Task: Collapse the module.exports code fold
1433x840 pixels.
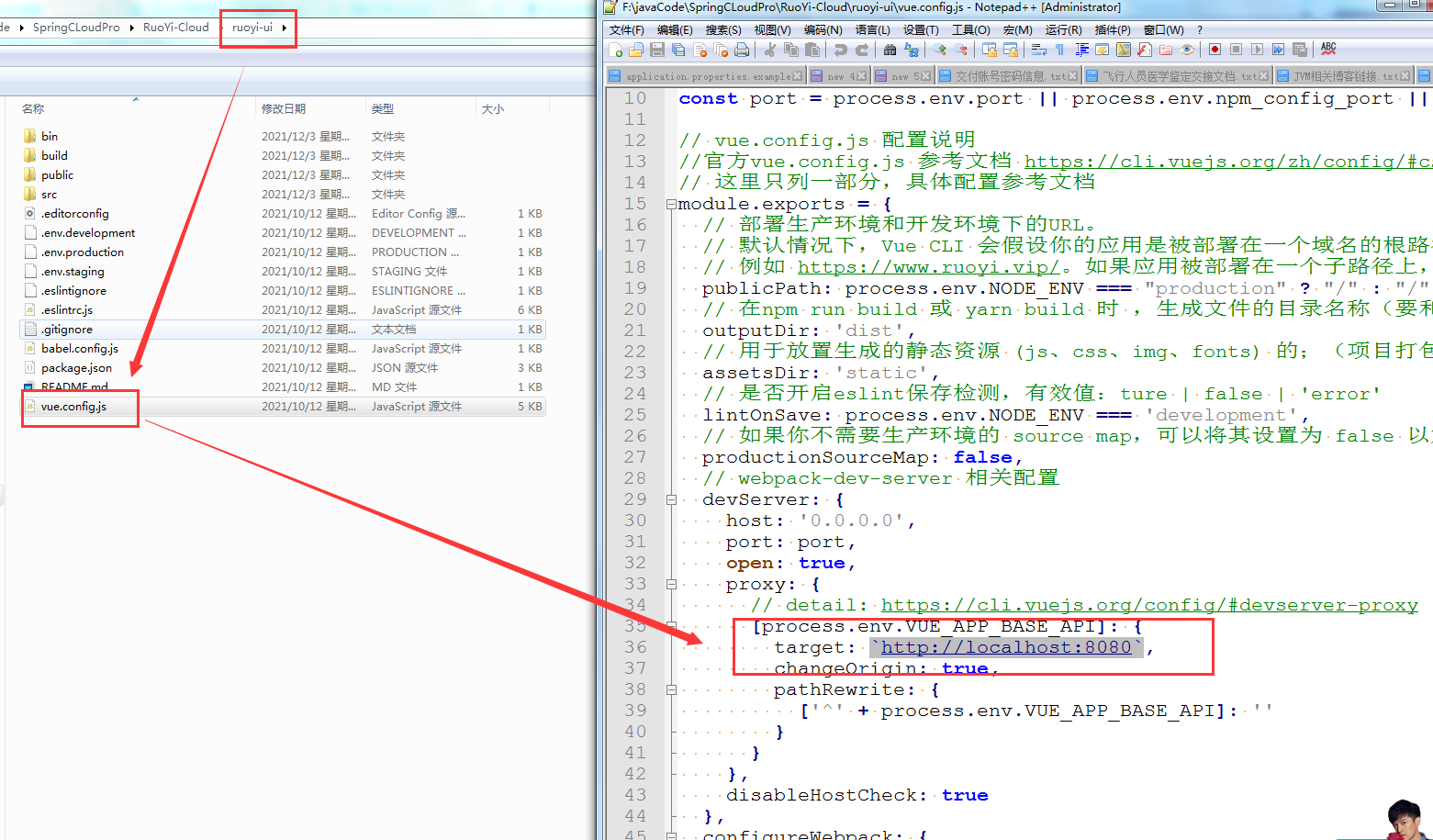Action: pyautogui.click(x=671, y=203)
